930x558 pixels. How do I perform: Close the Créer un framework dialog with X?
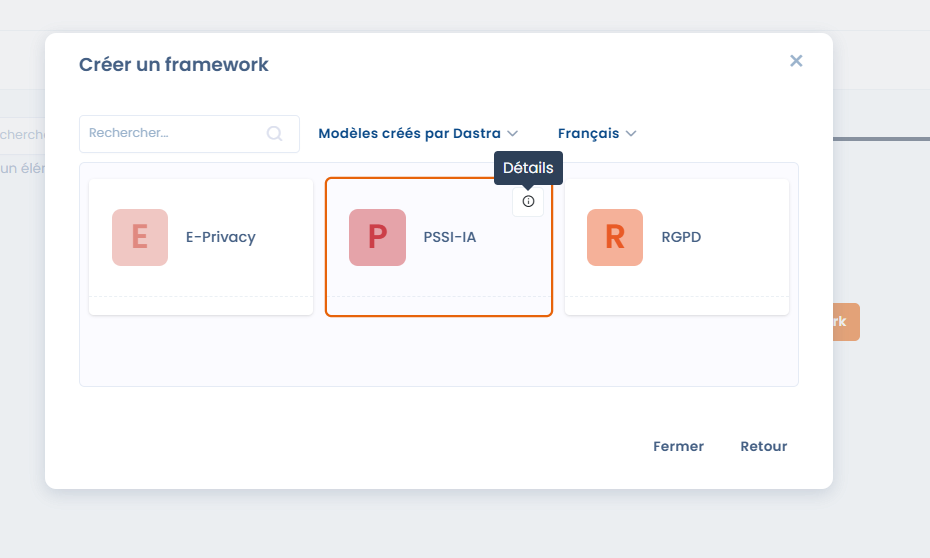click(796, 61)
